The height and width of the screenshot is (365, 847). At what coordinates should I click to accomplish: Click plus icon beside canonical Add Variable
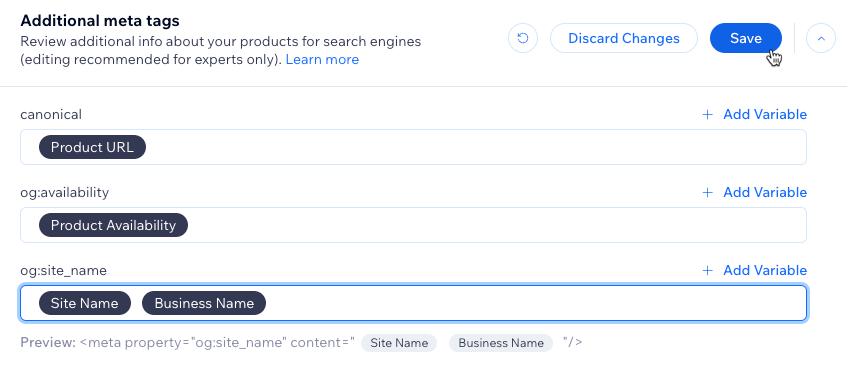(x=707, y=114)
